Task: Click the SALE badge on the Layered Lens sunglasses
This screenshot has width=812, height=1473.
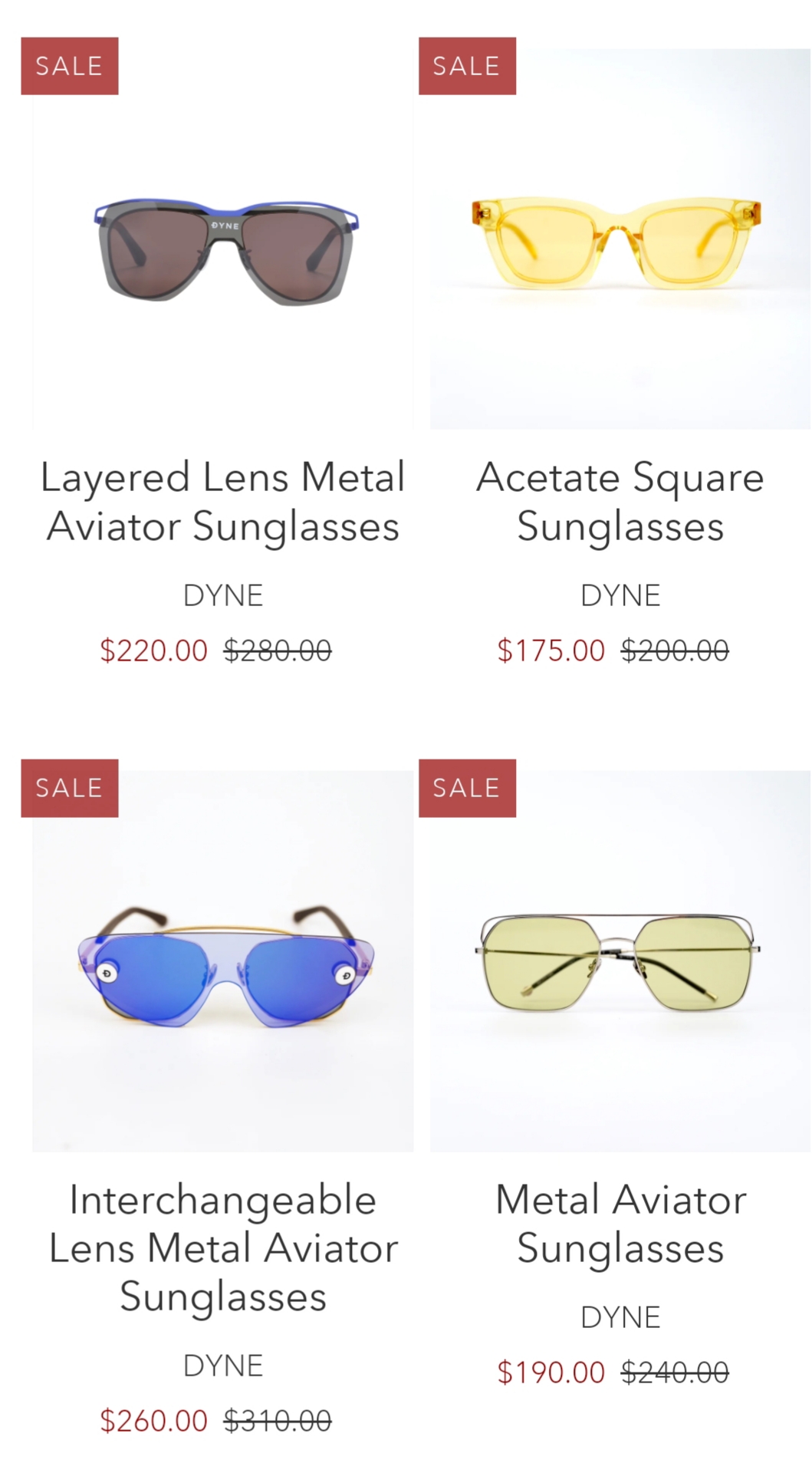Action: (70, 66)
